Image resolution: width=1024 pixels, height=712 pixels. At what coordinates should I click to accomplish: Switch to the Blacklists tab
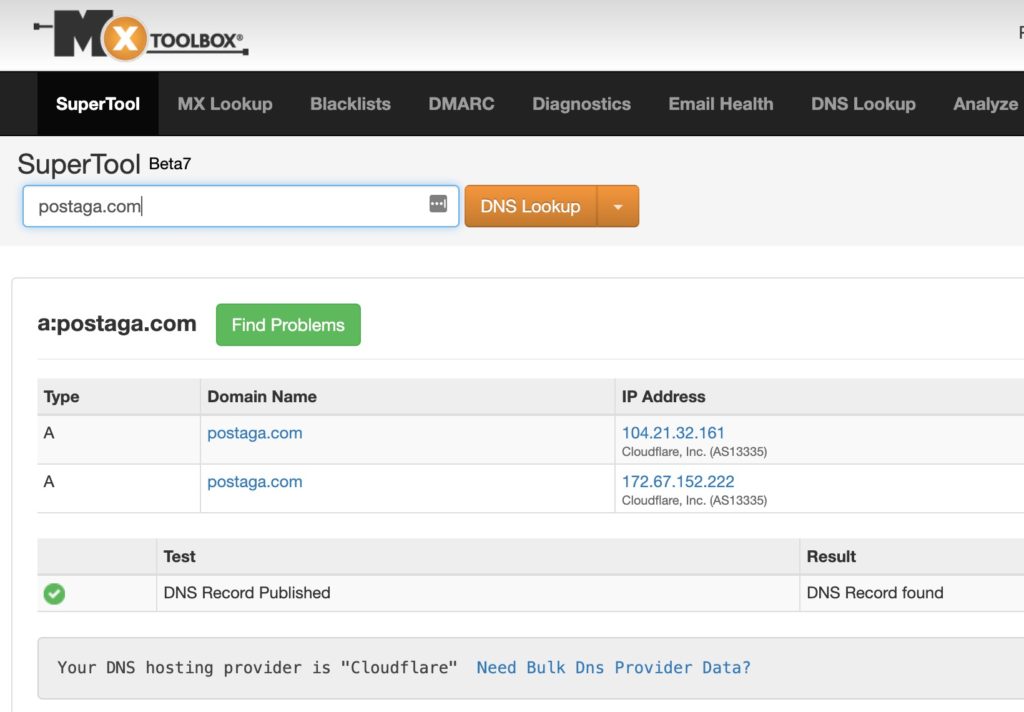[350, 104]
